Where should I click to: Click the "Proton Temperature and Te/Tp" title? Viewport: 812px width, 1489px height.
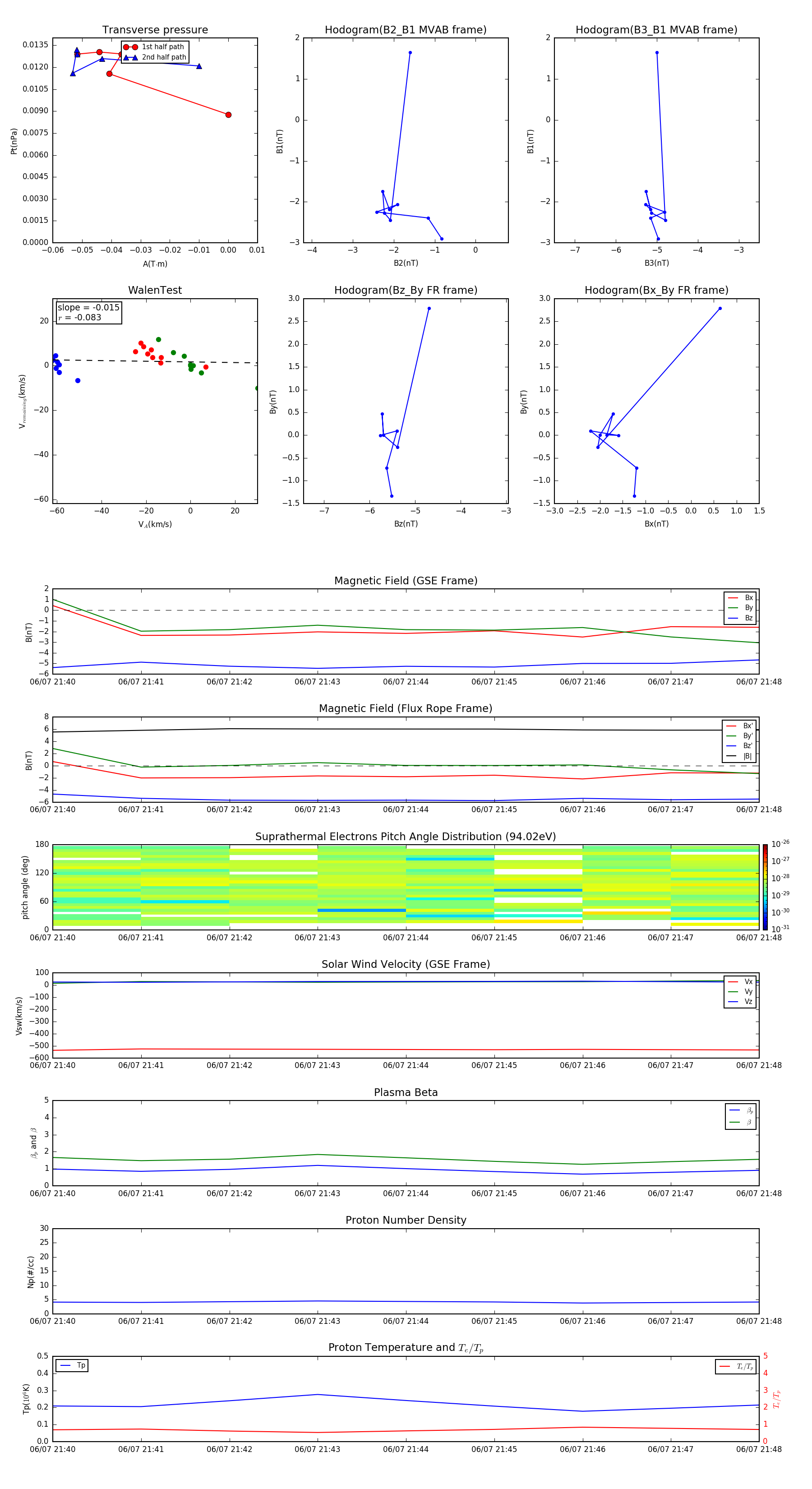coord(406,1348)
